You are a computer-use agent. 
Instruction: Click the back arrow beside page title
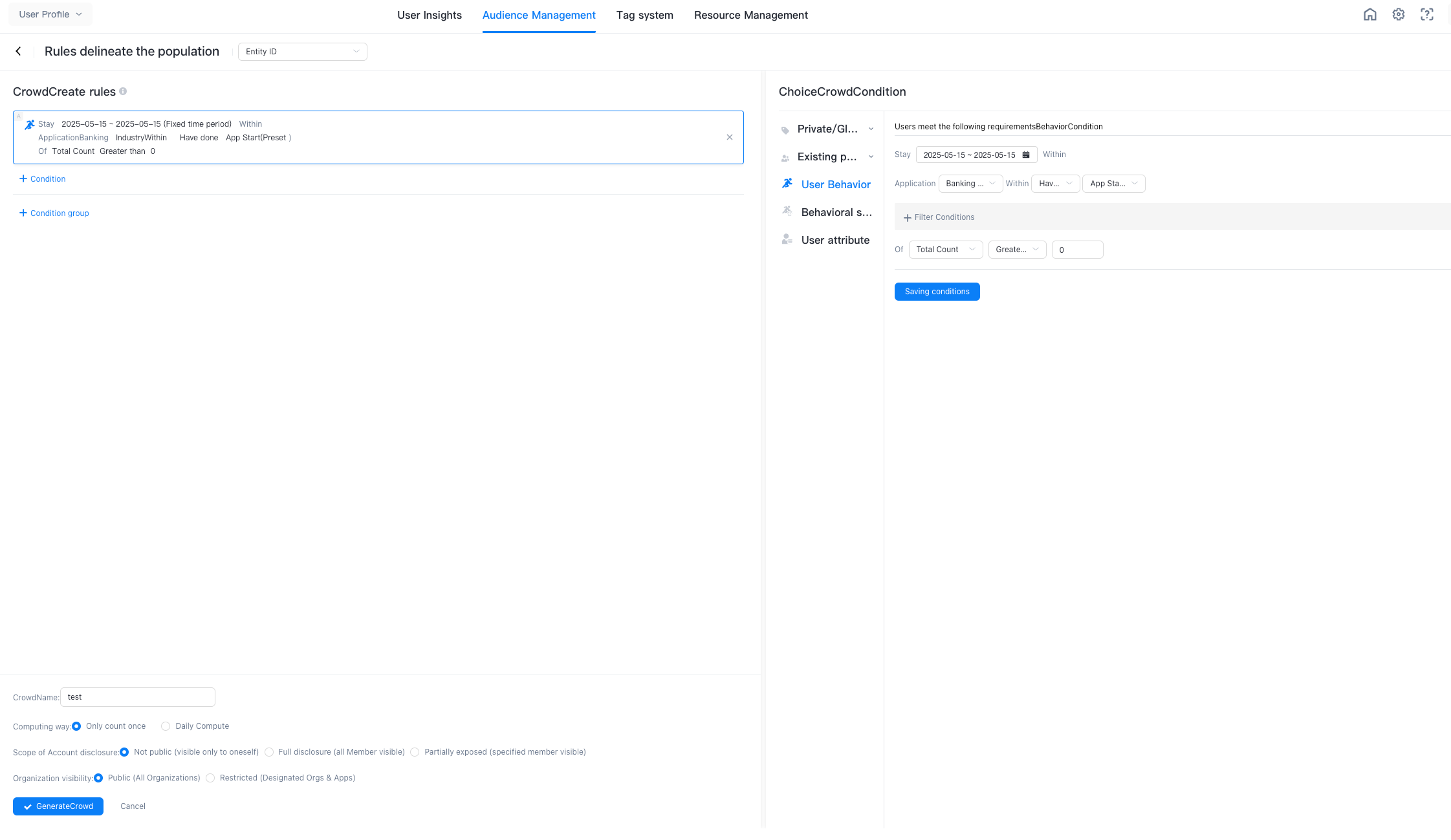coord(18,51)
